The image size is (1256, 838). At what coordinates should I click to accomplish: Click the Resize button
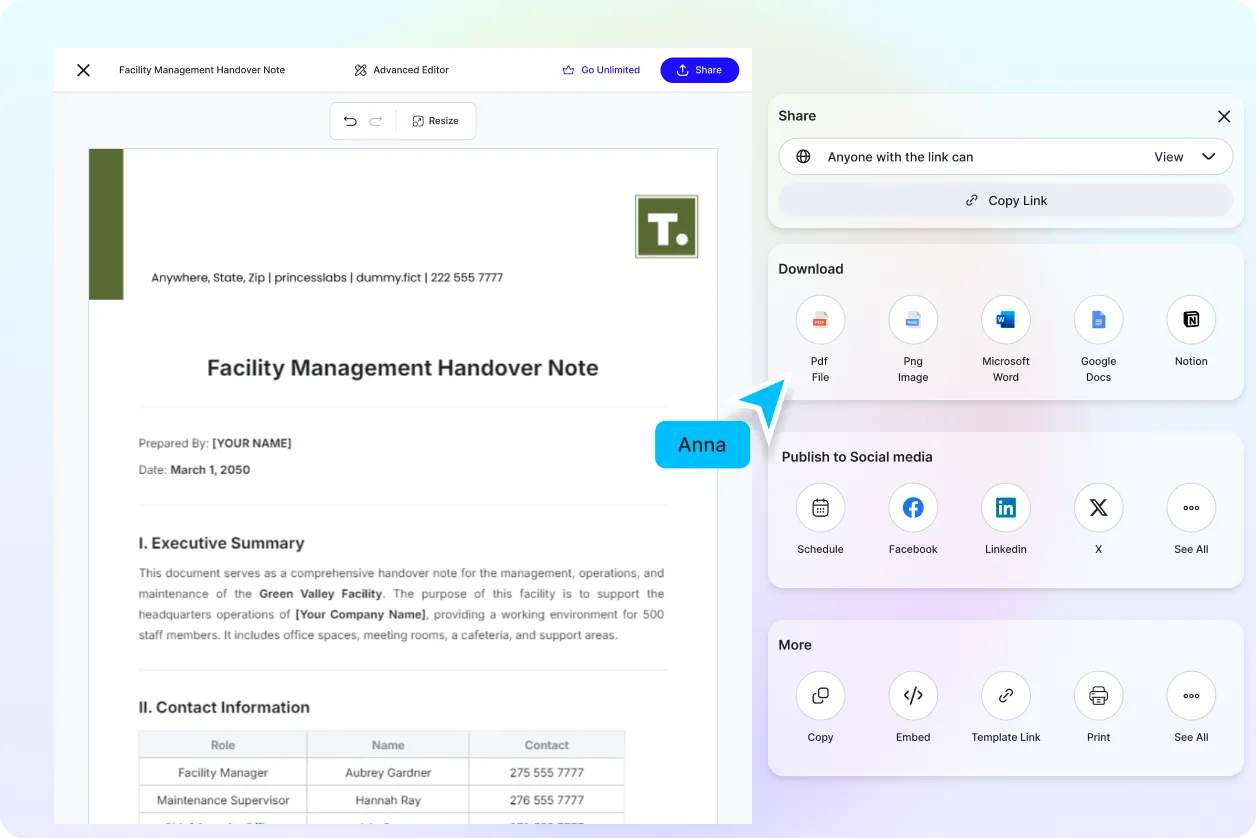point(435,121)
